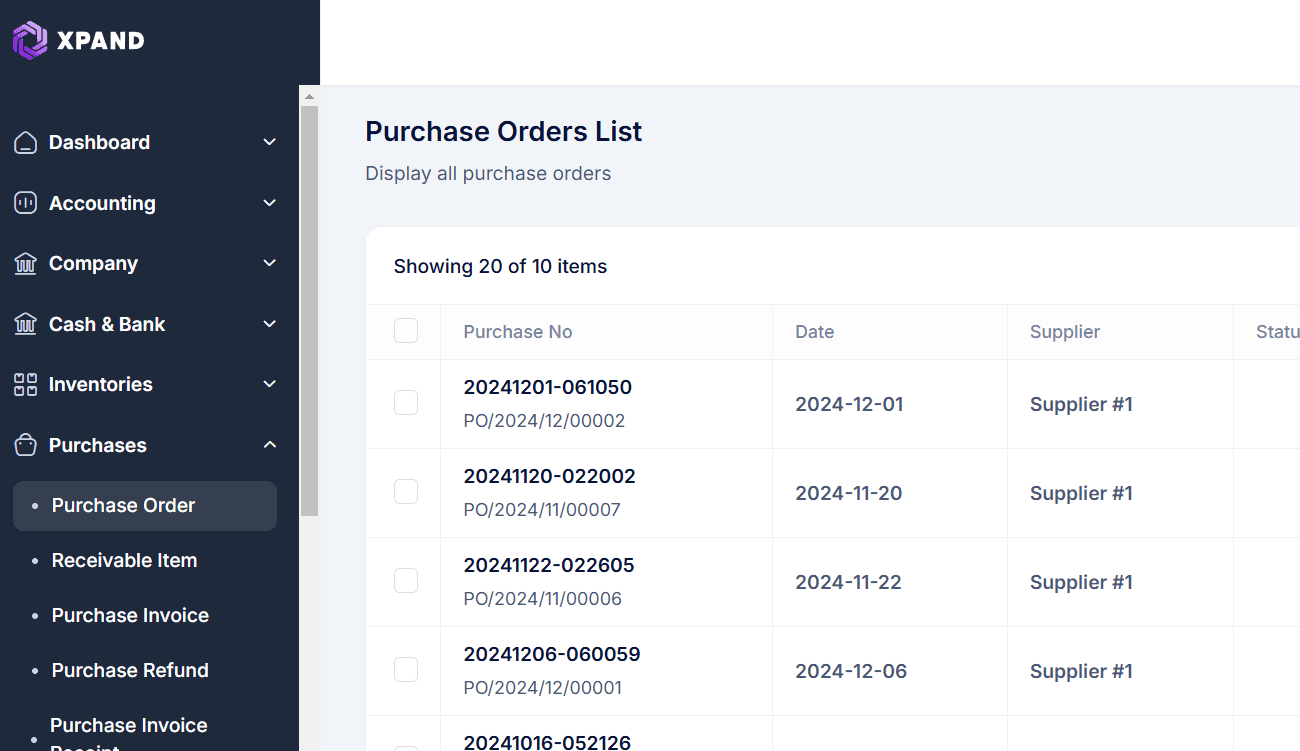Open the Receivable Item menu entry
This screenshot has width=1300, height=751.
click(124, 561)
